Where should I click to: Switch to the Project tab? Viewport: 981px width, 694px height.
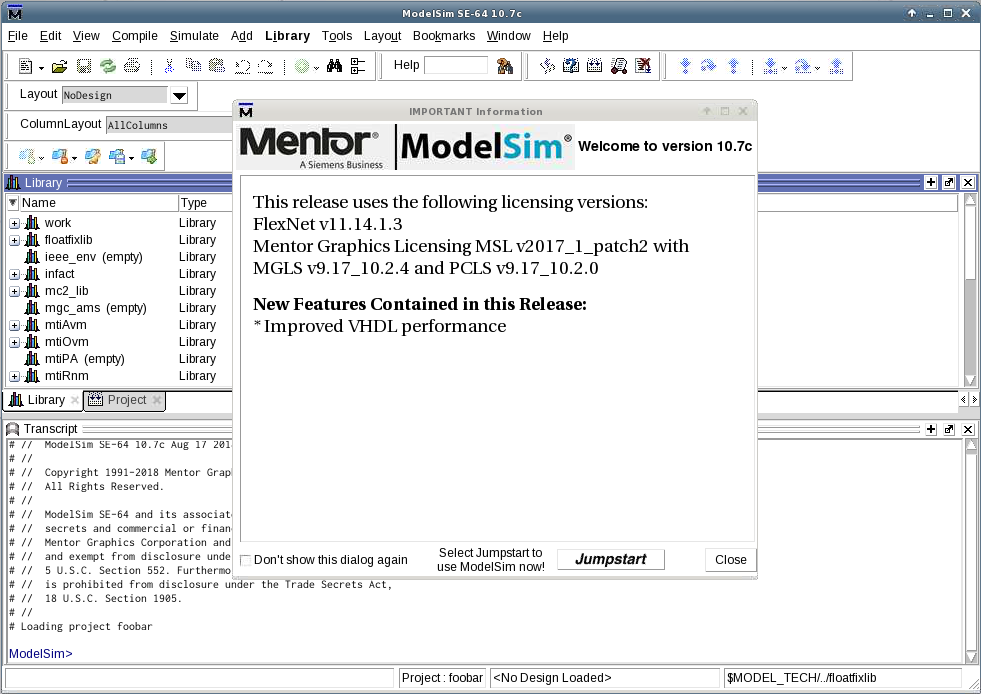click(x=125, y=400)
